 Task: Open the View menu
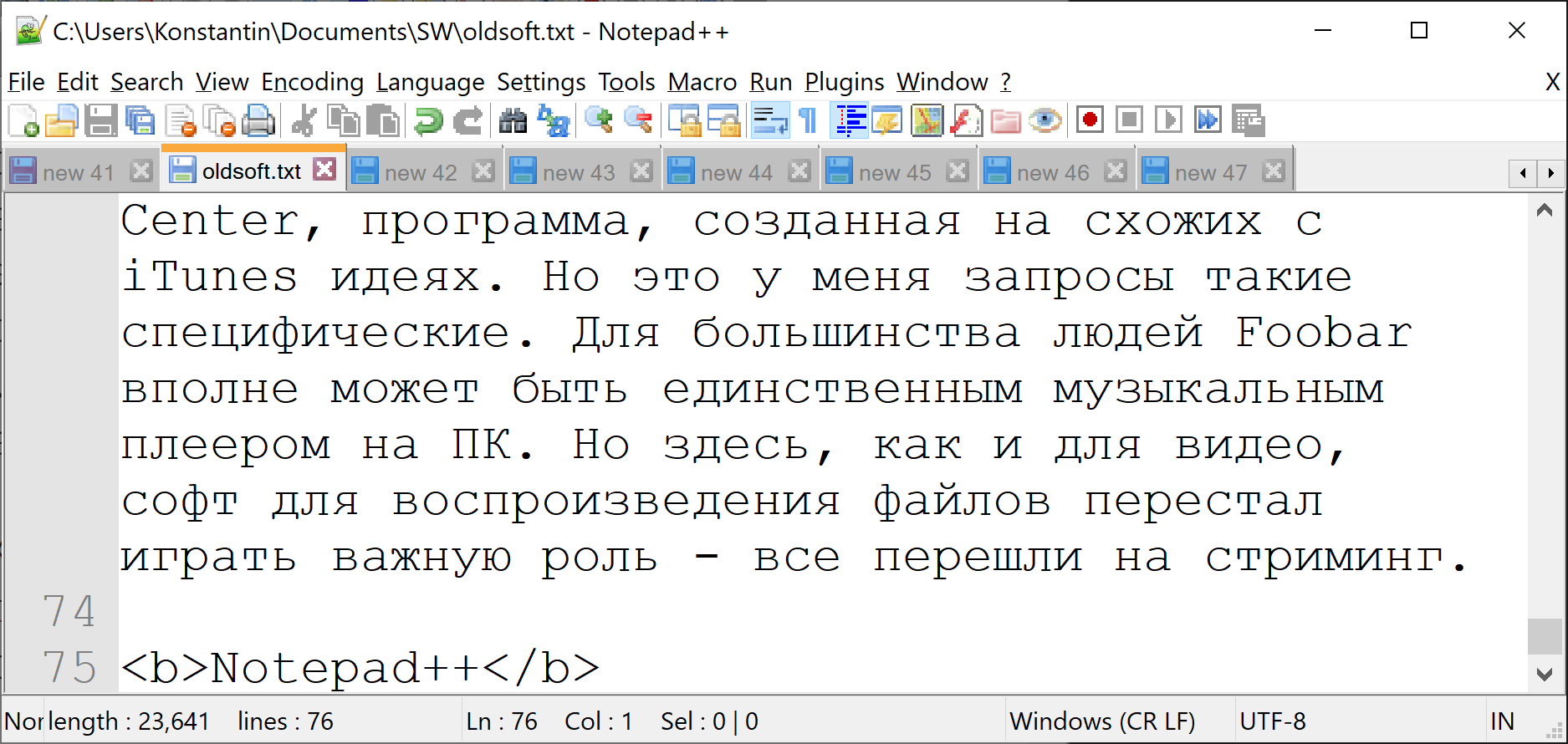click(222, 82)
